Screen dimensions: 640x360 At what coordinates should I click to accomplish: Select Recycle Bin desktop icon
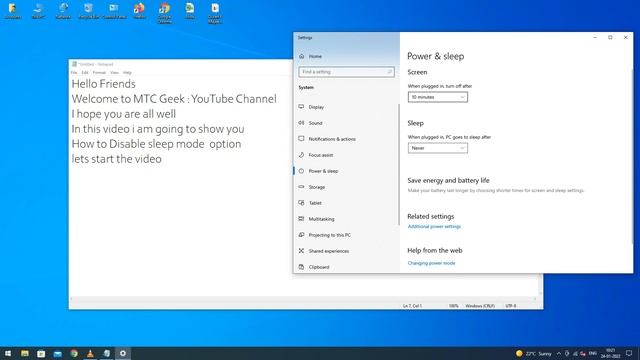point(89,11)
